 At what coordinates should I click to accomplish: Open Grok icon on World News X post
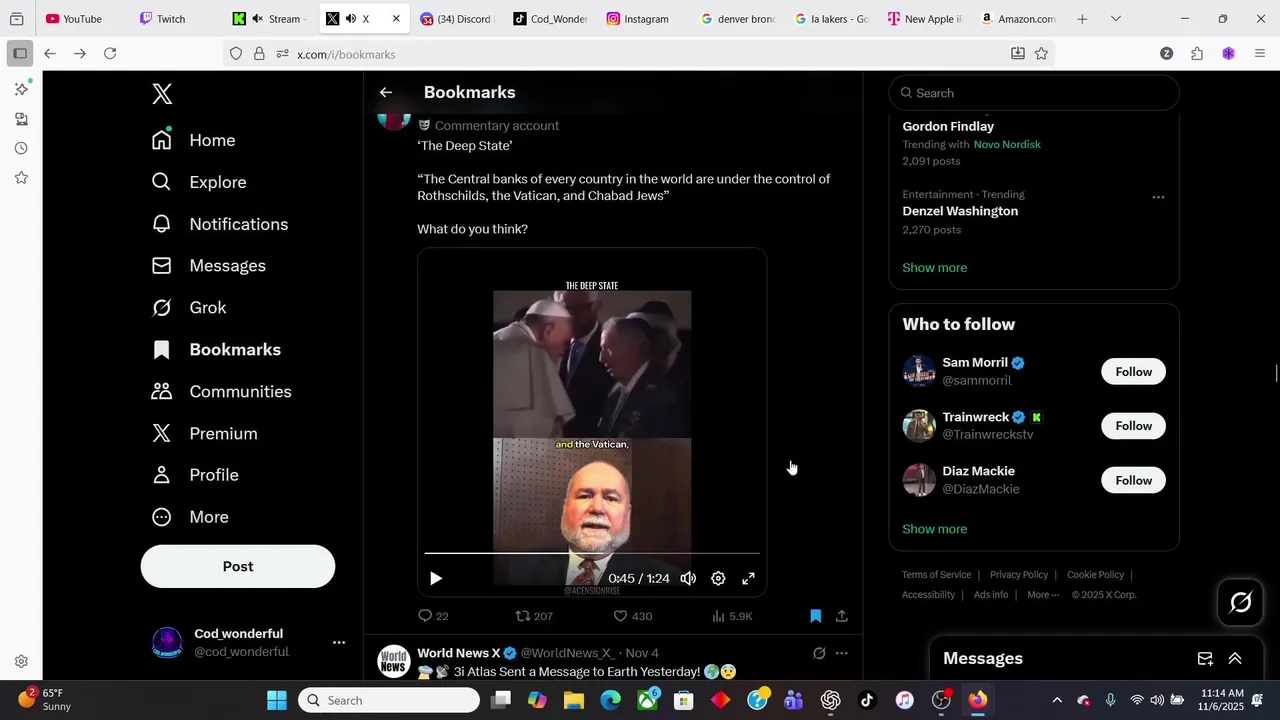click(819, 653)
